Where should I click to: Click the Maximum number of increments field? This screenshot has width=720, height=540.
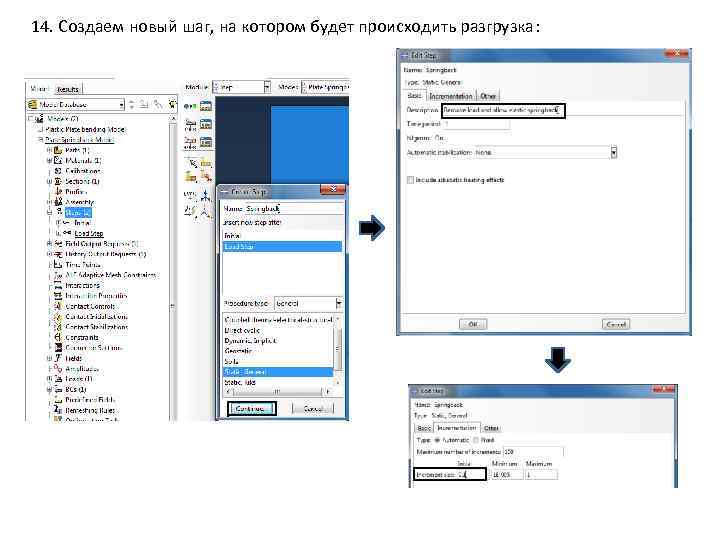533,452
